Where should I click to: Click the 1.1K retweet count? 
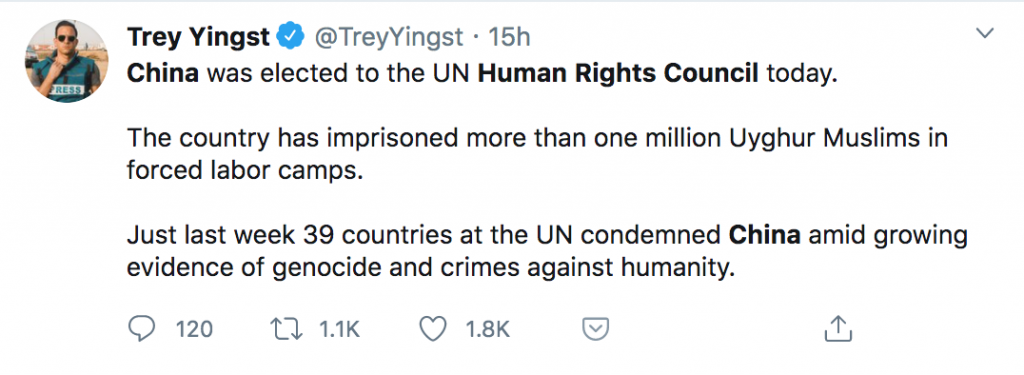click(x=339, y=329)
